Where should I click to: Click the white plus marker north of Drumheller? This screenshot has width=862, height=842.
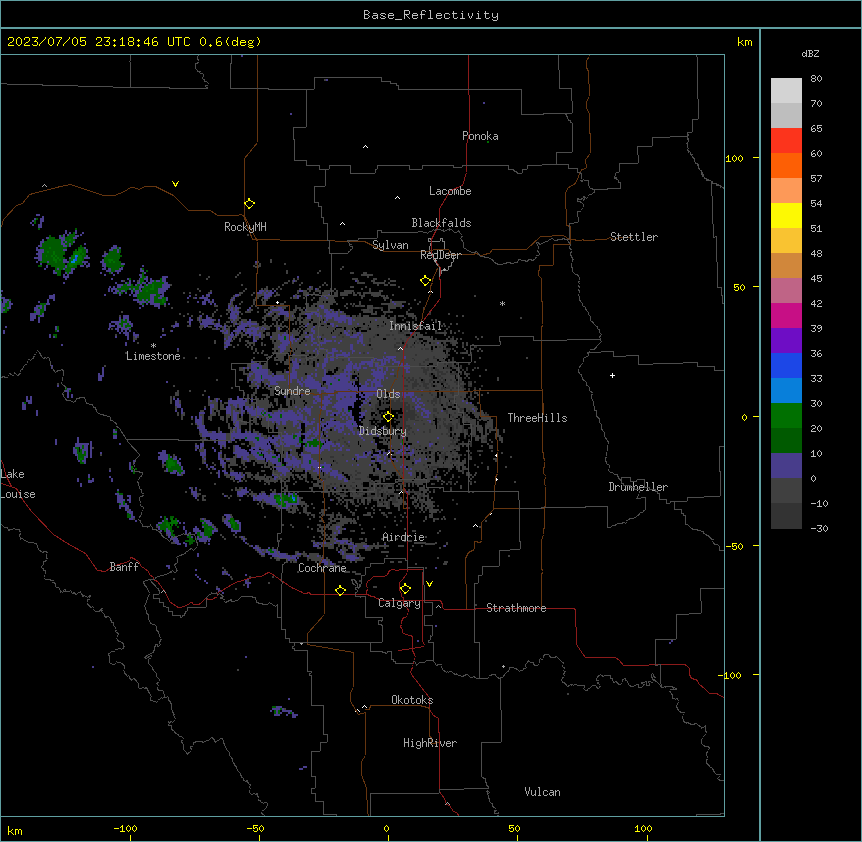coord(612,375)
